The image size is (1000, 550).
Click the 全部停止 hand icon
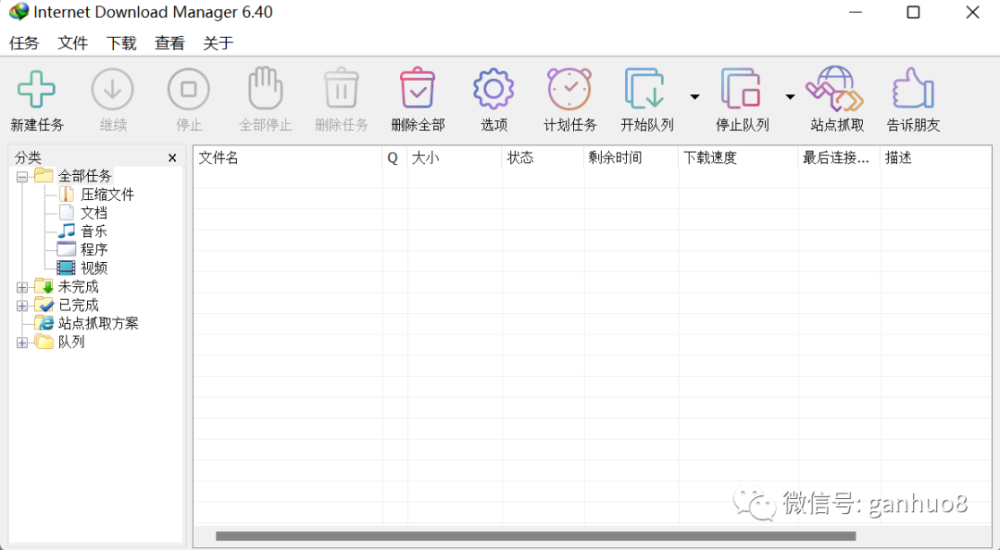pyautogui.click(x=265, y=89)
